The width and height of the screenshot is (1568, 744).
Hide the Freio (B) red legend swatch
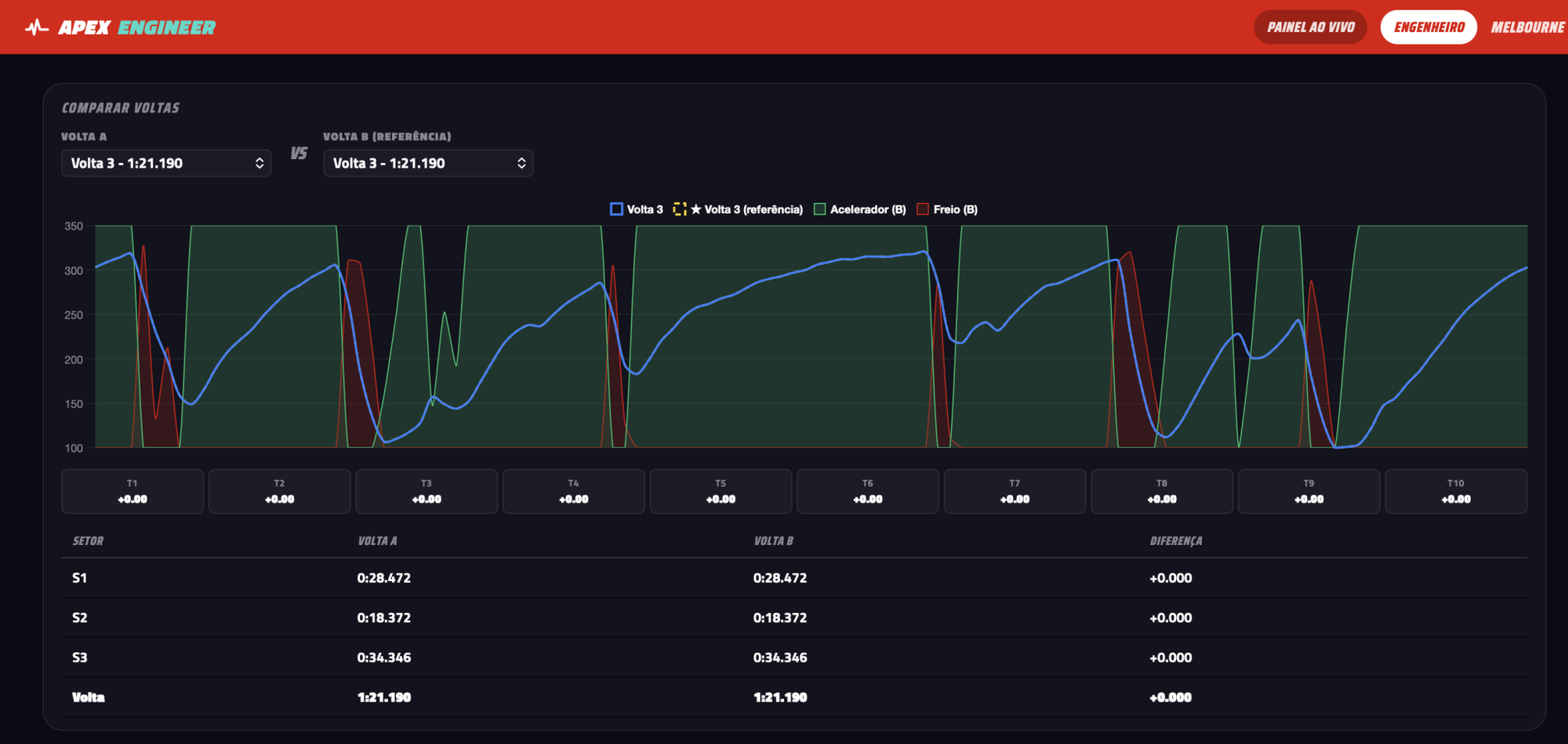pos(923,209)
